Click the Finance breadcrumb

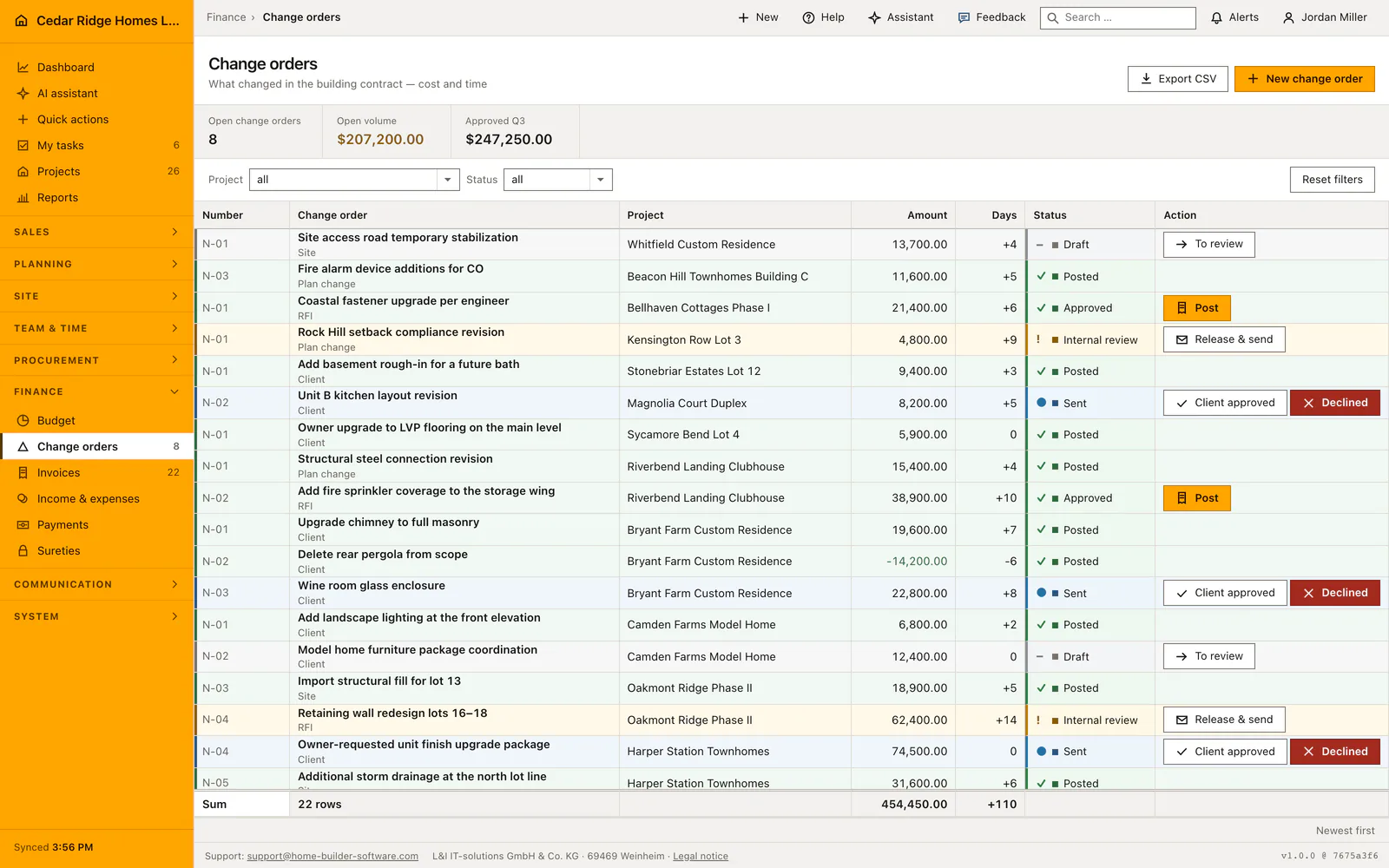point(226,17)
